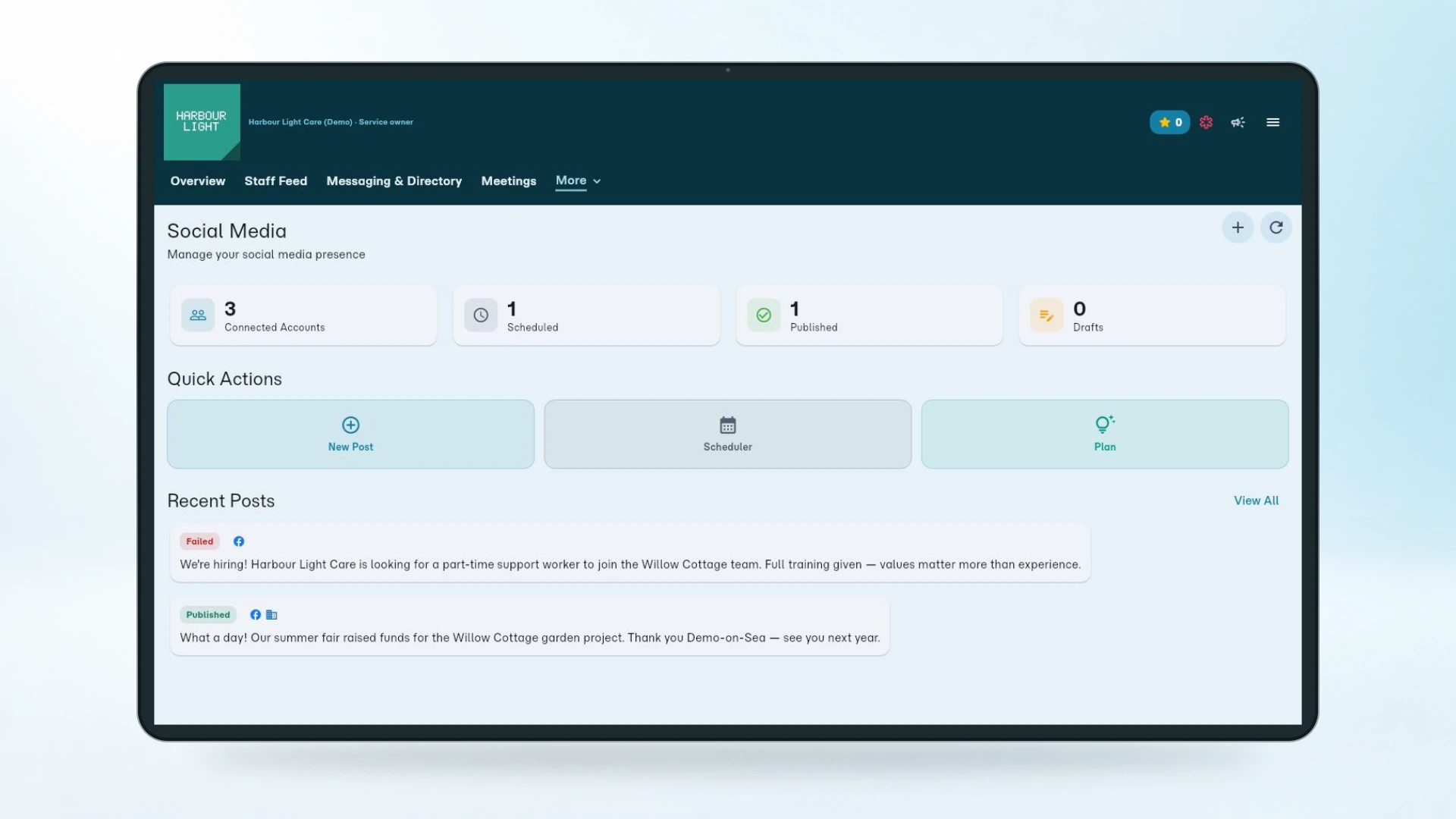Click the red flower icon in header
Image resolution: width=1456 pixels, height=819 pixels.
pyautogui.click(x=1206, y=122)
